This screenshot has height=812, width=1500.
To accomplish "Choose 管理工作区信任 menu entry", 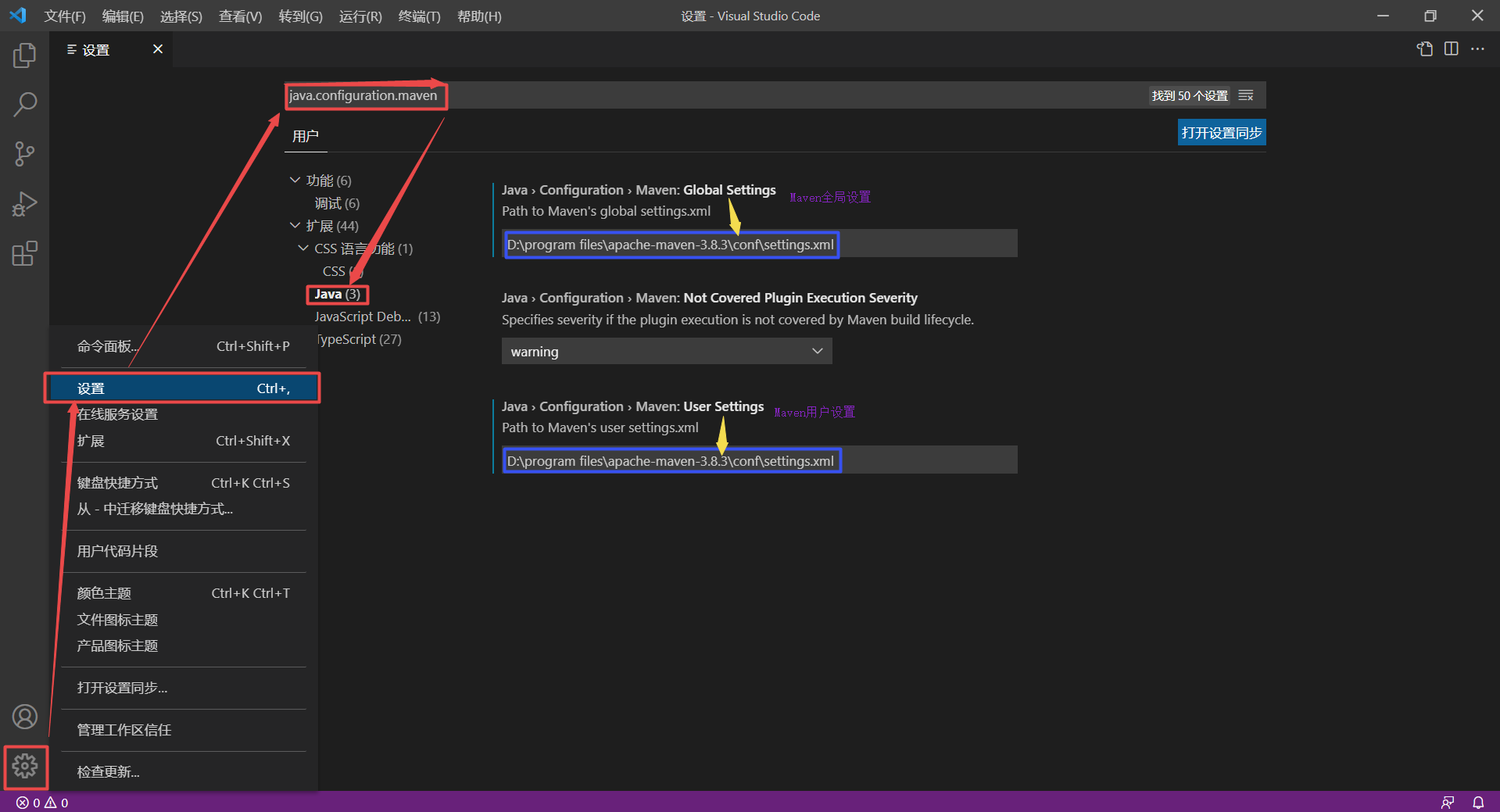I will [184, 730].
